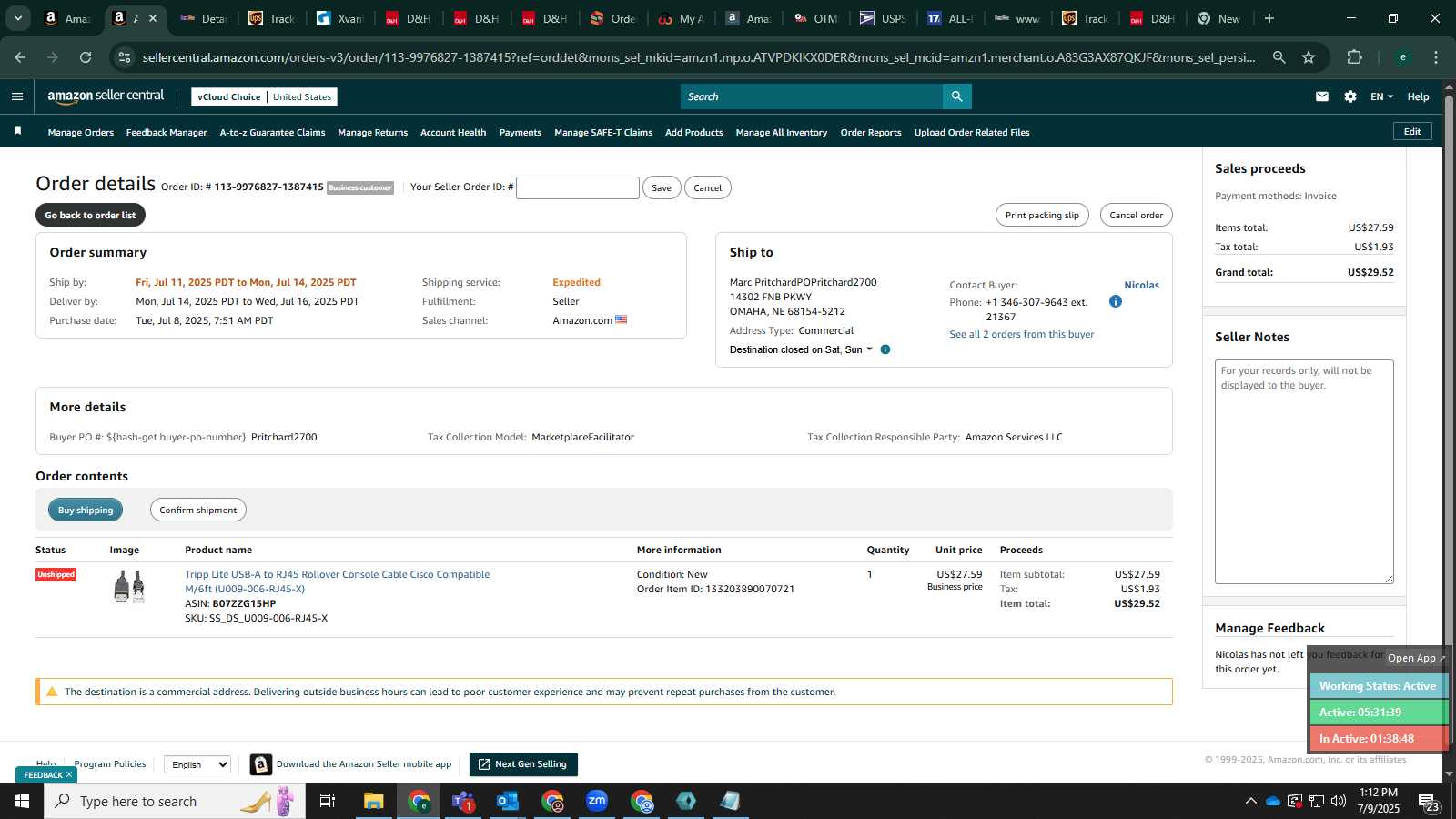
Task: Open the hamburger navigation menu
Action: click(x=17, y=96)
